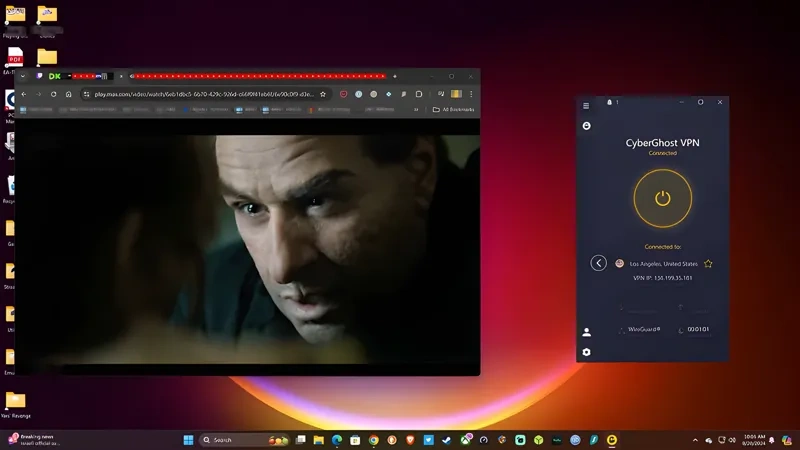Click the browser home icon

tap(68, 94)
